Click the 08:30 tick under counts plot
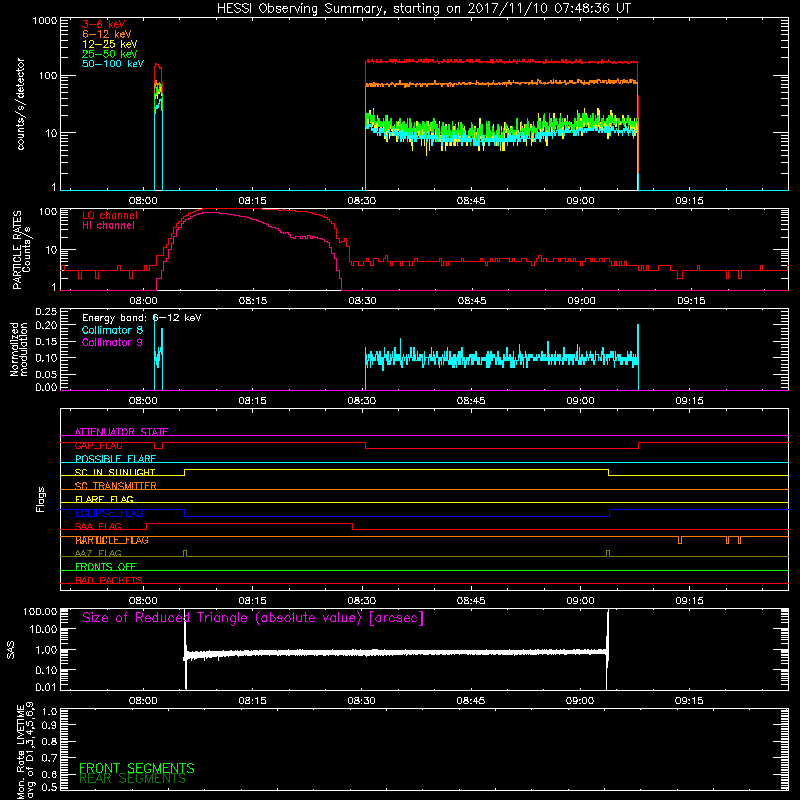This screenshot has width=800, height=800. [x=362, y=201]
